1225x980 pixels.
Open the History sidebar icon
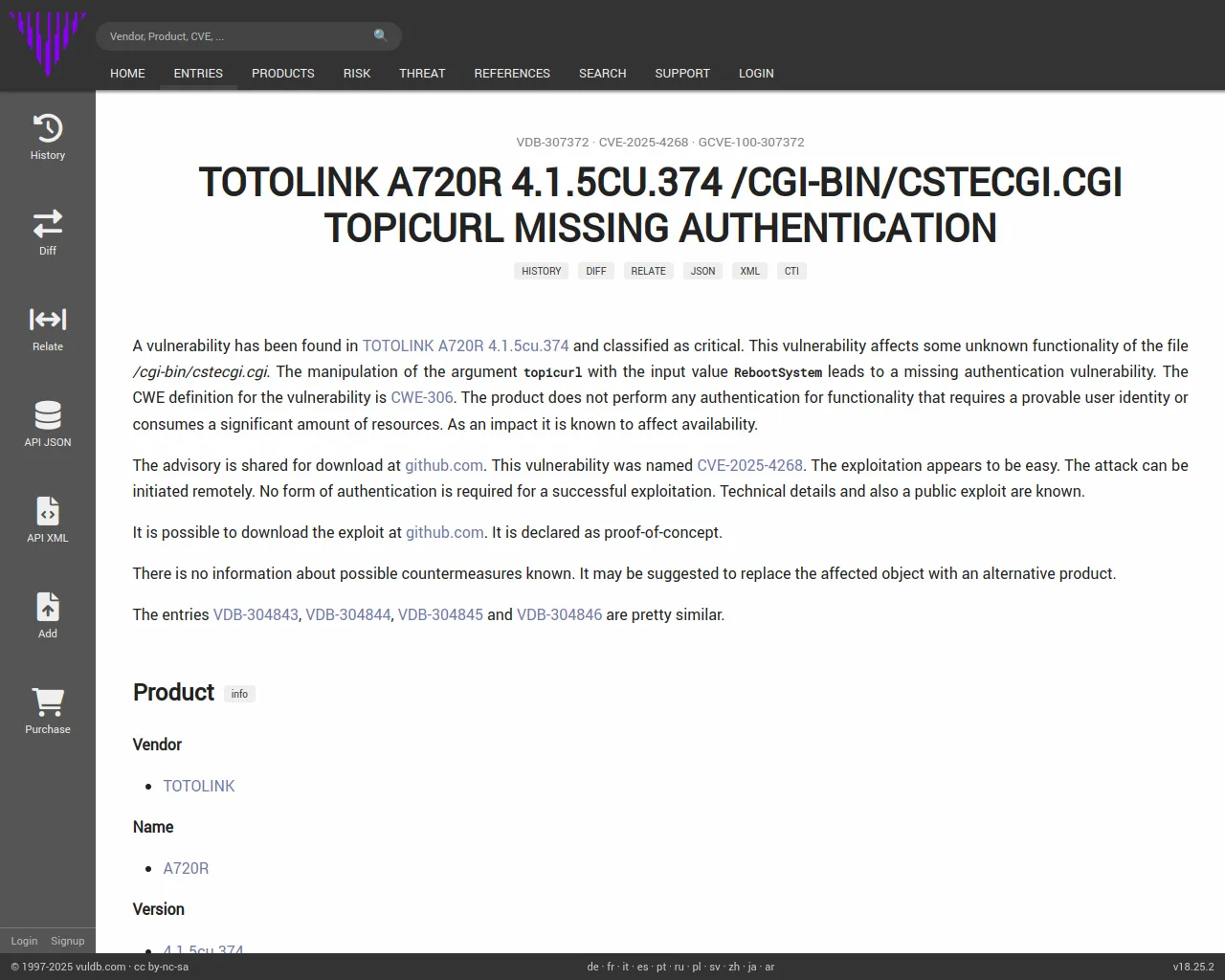47,128
